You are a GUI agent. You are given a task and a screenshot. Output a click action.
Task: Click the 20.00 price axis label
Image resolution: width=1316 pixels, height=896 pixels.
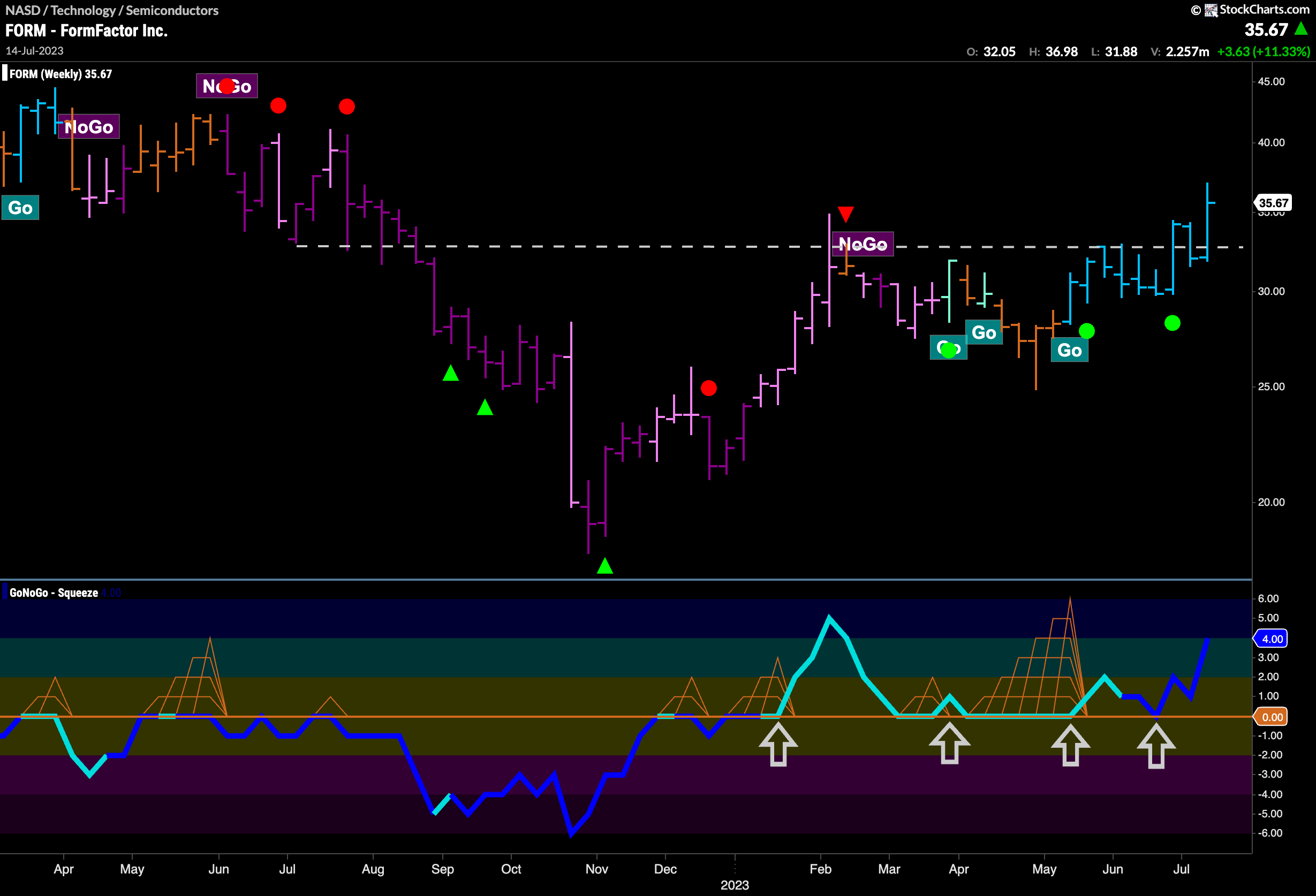pyautogui.click(x=1270, y=502)
